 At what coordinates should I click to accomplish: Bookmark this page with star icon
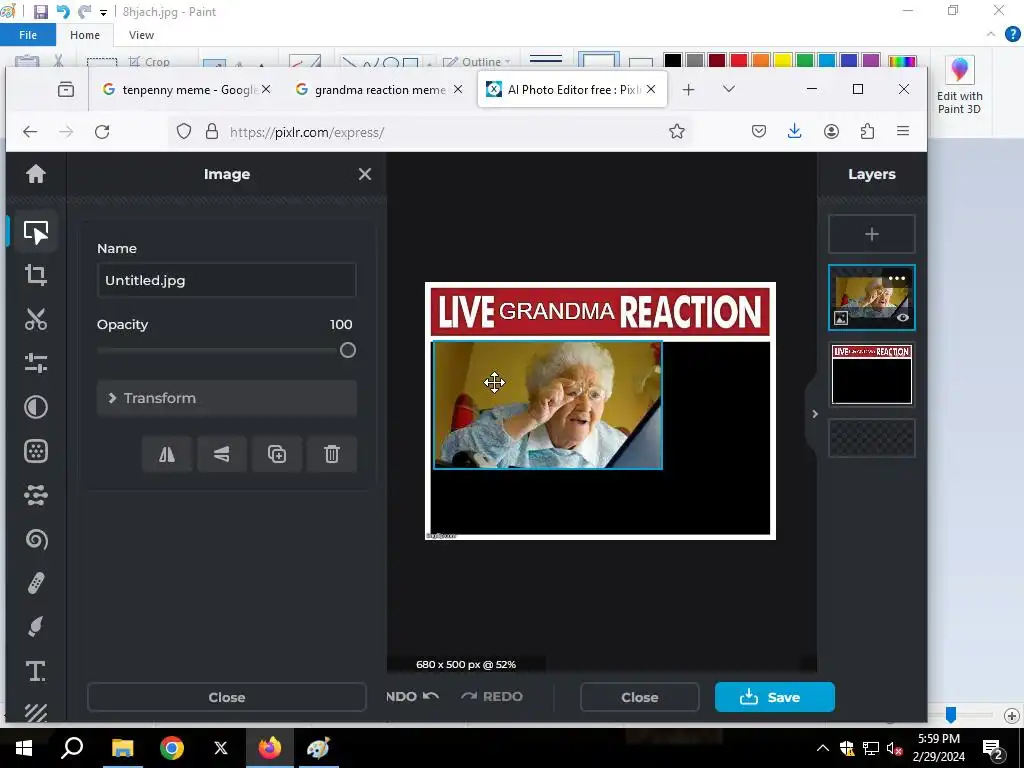pos(677,132)
